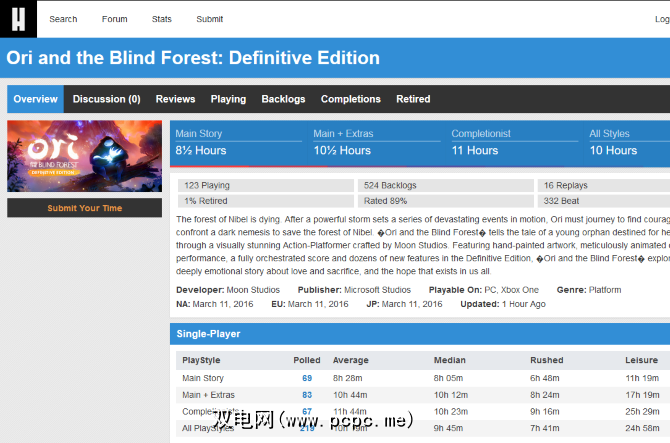Open the Discussion (0) tab

pos(106,99)
